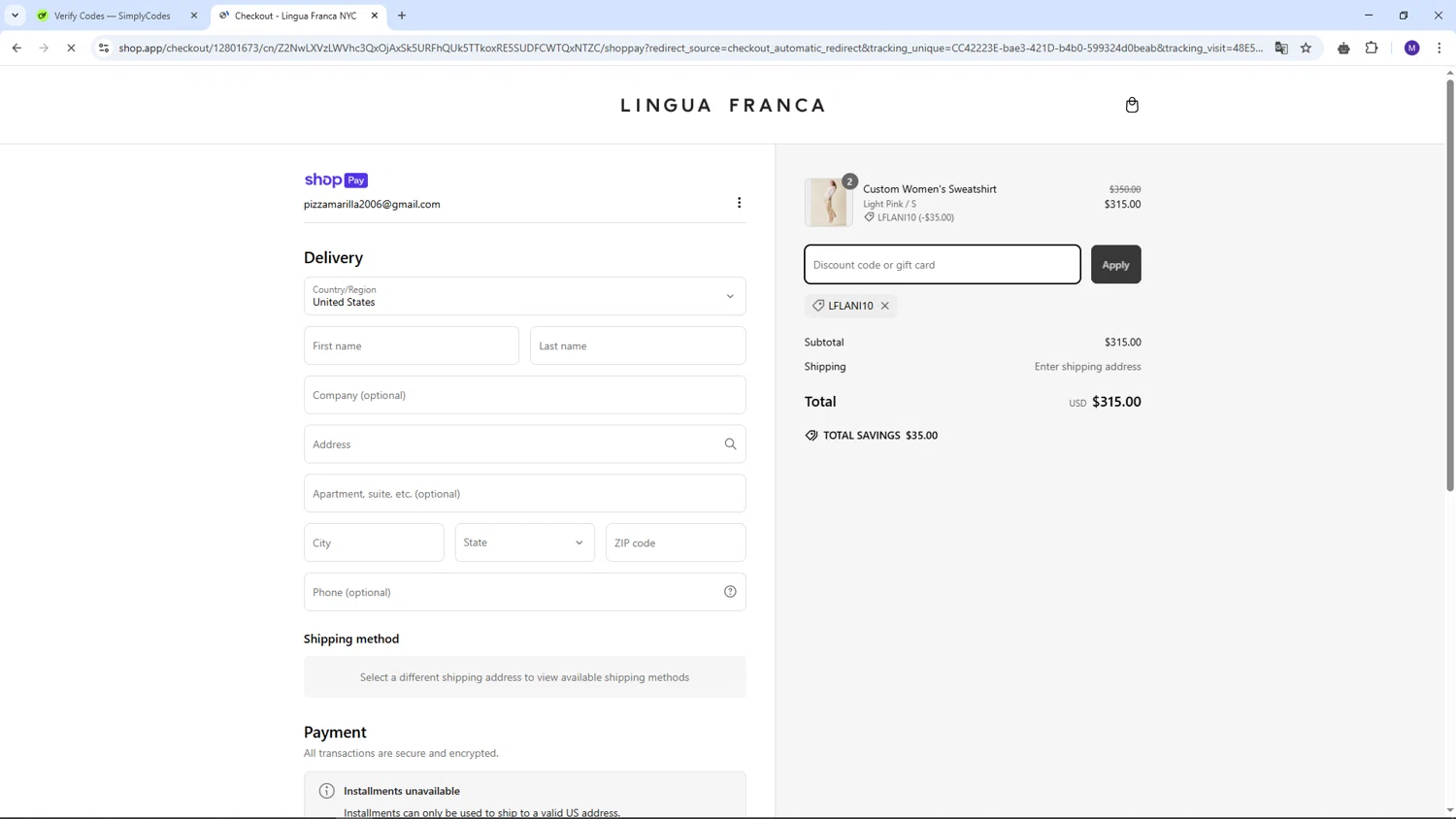Viewport: 1456px width, 819px height.
Task: Open the translate page icon
Action: pyautogui.click(x=1281, y=48)
